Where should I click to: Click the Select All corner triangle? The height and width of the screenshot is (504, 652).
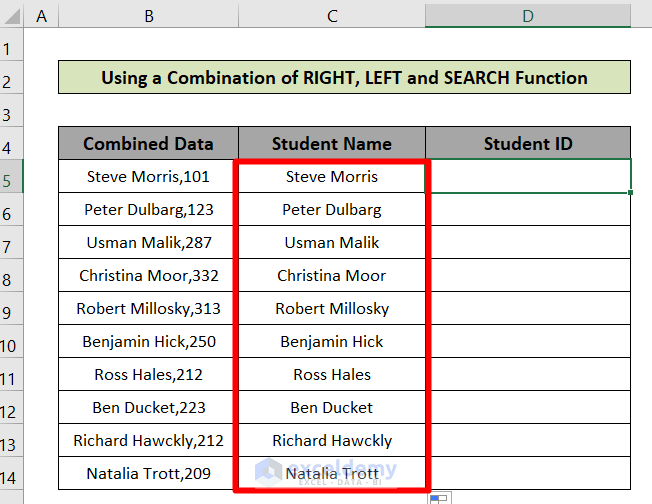[12, 16]
